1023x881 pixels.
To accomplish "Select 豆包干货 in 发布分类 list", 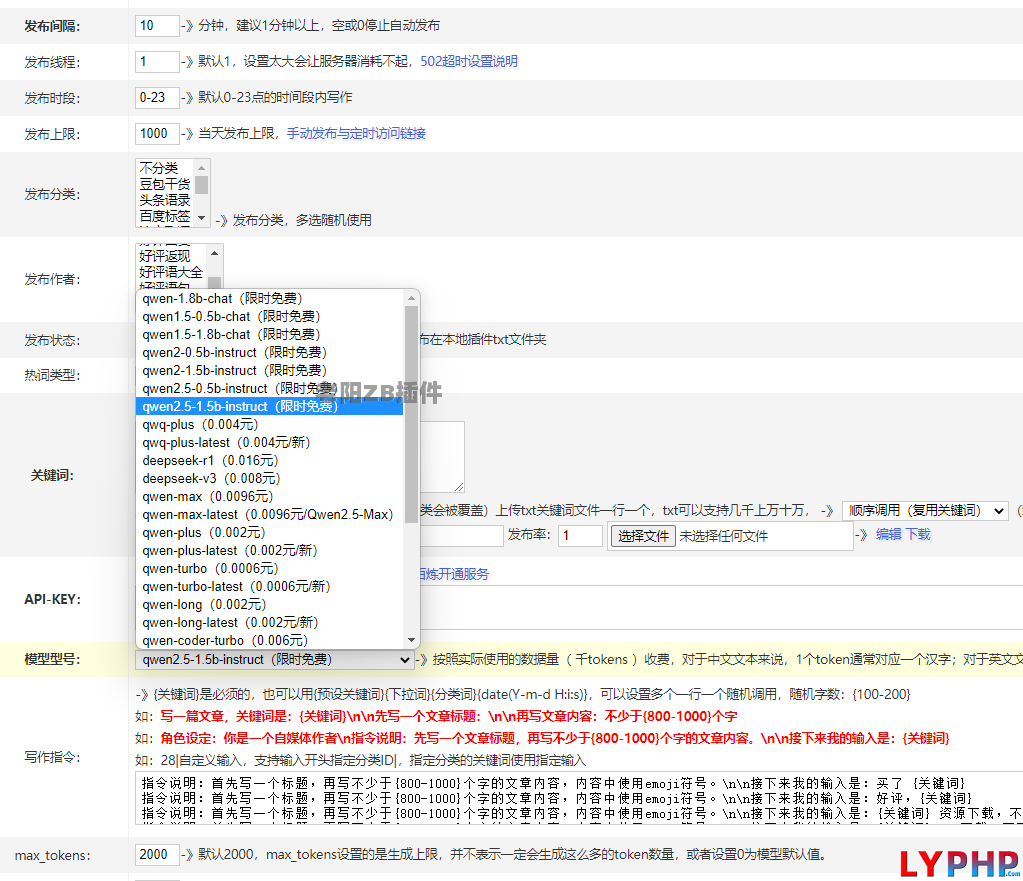I will pyautogui.click(x=165, y=184).
